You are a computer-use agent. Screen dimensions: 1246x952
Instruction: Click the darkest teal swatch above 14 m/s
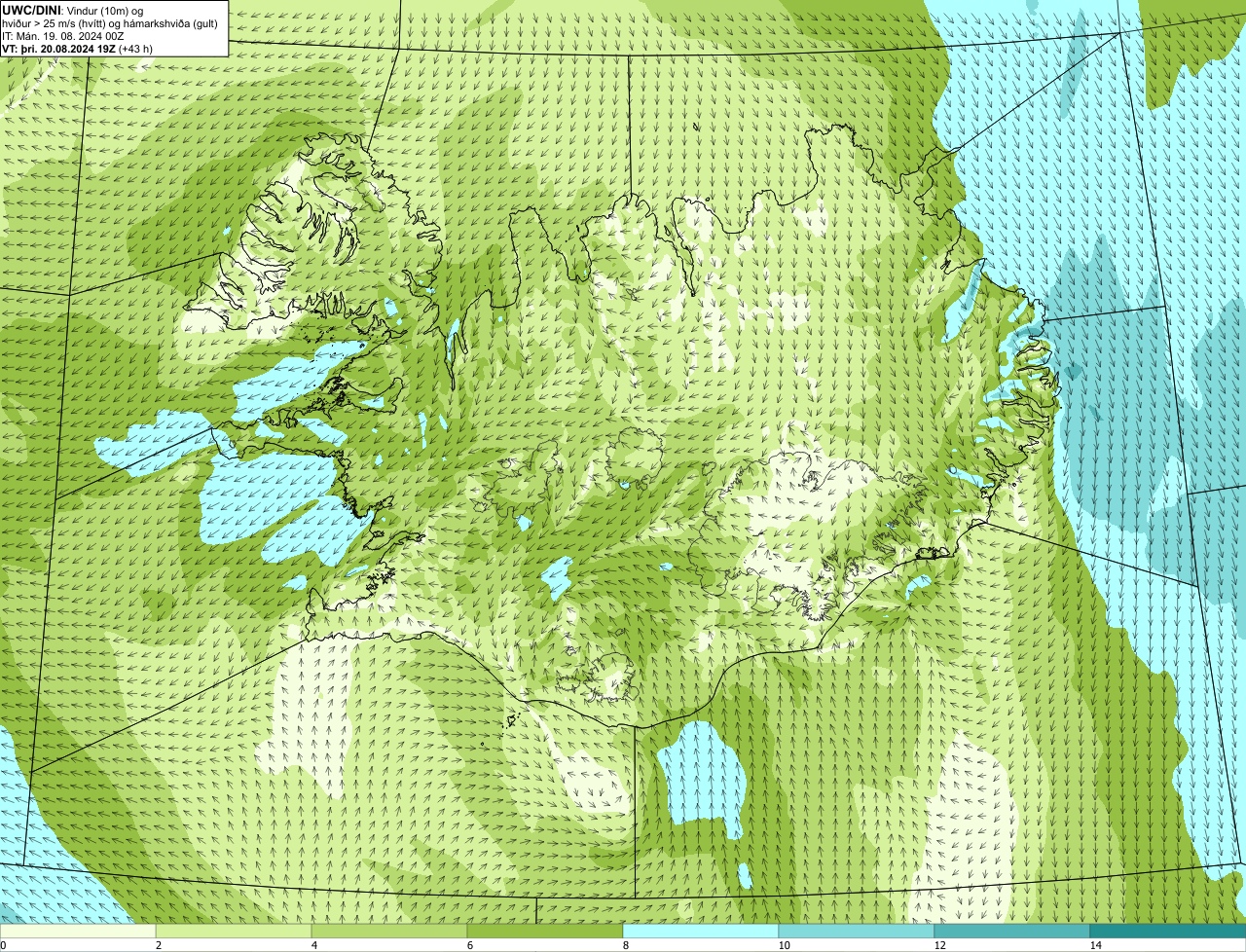tap(1168, 931)
